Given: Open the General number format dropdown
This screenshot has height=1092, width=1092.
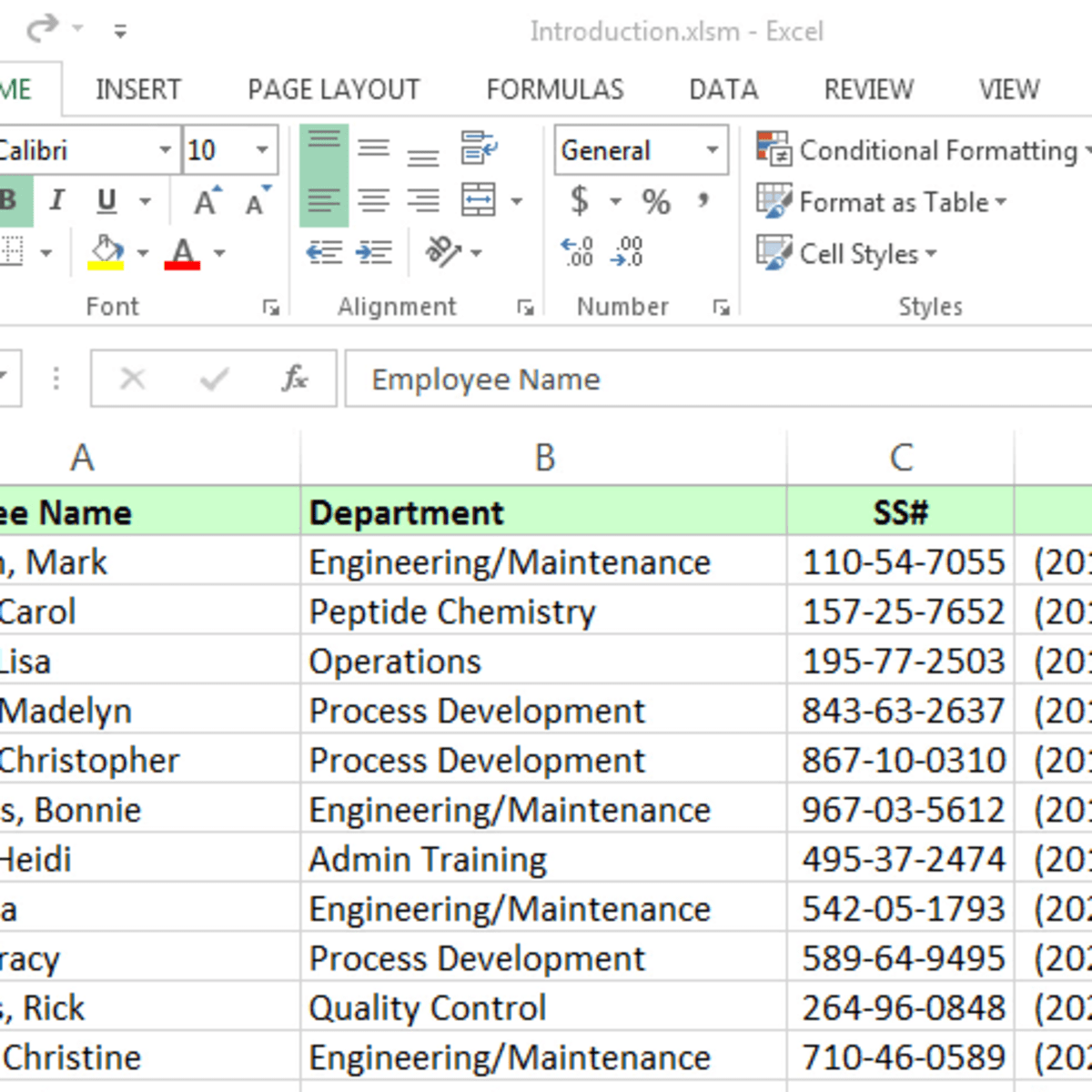Looking at the screenshot, I should pos(714,151).
